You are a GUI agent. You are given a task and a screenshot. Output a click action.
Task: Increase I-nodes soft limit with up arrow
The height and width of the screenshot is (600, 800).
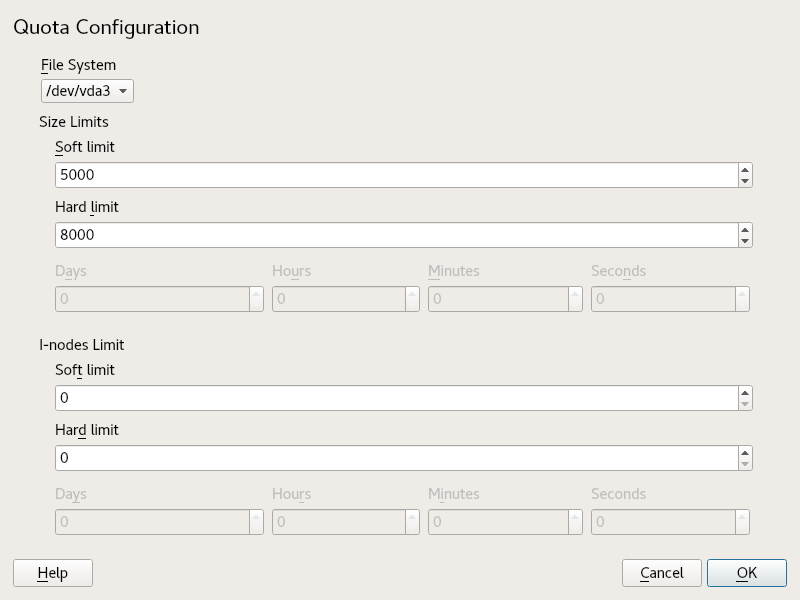[x=745, y=393]
